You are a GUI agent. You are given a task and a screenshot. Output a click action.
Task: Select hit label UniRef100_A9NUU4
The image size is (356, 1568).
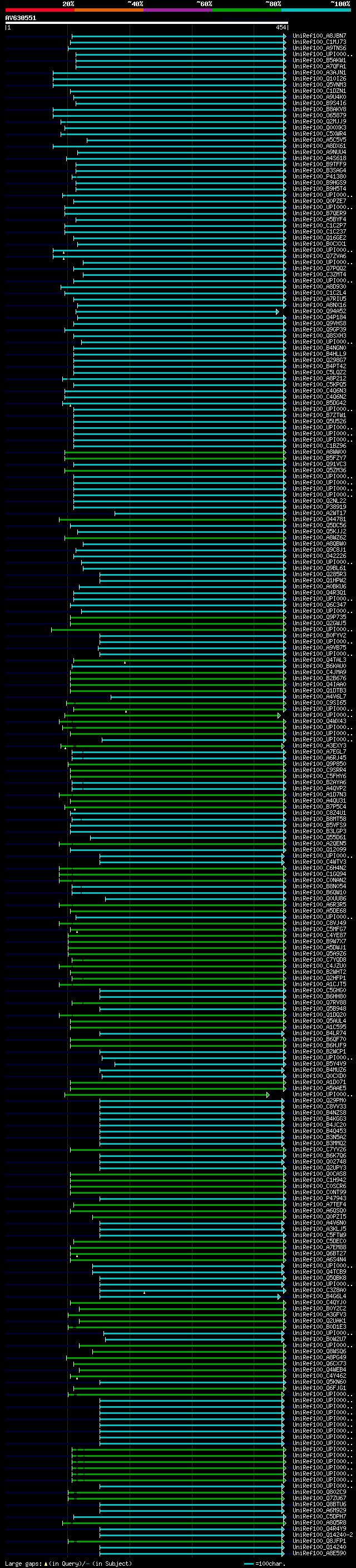[319, 152]
